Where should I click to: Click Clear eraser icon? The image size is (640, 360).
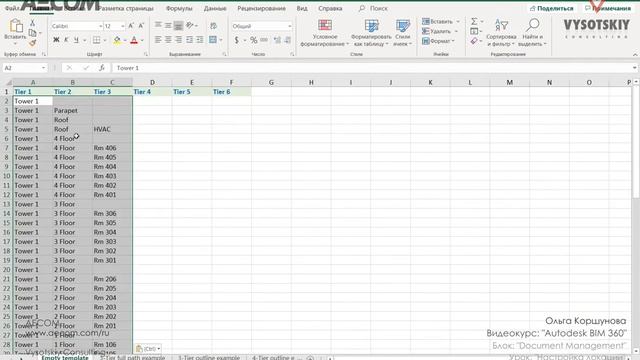point(474,41)
